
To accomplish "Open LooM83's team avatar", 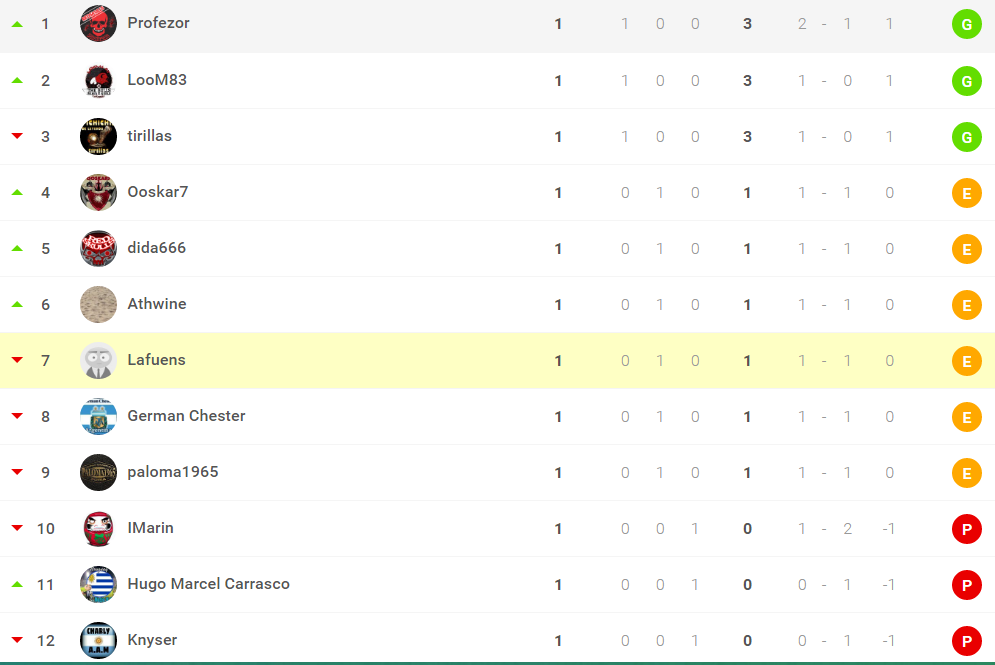I will pos(98,80).
